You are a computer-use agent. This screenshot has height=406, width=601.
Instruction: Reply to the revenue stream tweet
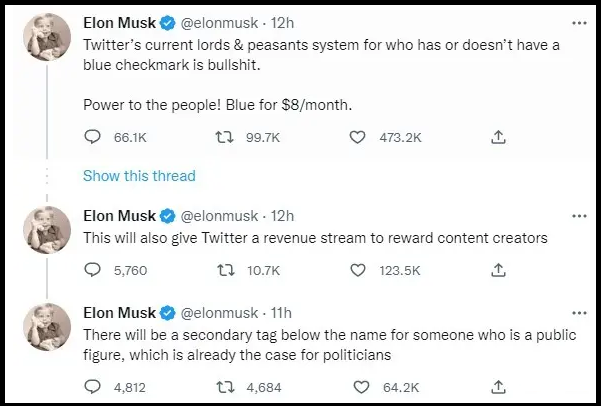point(92,269)
